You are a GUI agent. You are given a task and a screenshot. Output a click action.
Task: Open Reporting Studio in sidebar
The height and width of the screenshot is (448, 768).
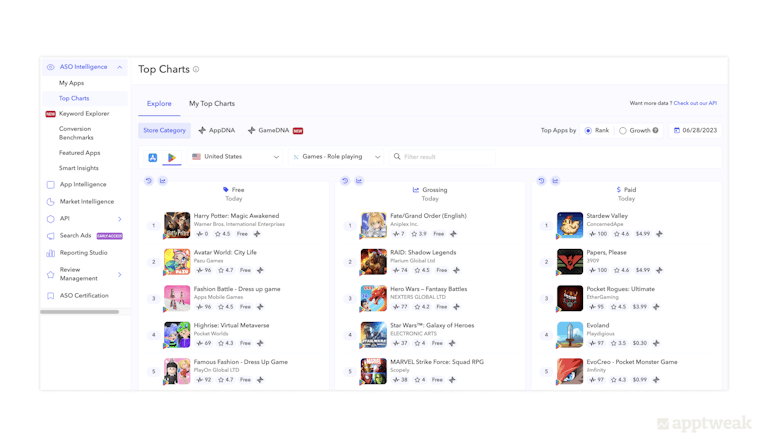[x=83, y=253]
